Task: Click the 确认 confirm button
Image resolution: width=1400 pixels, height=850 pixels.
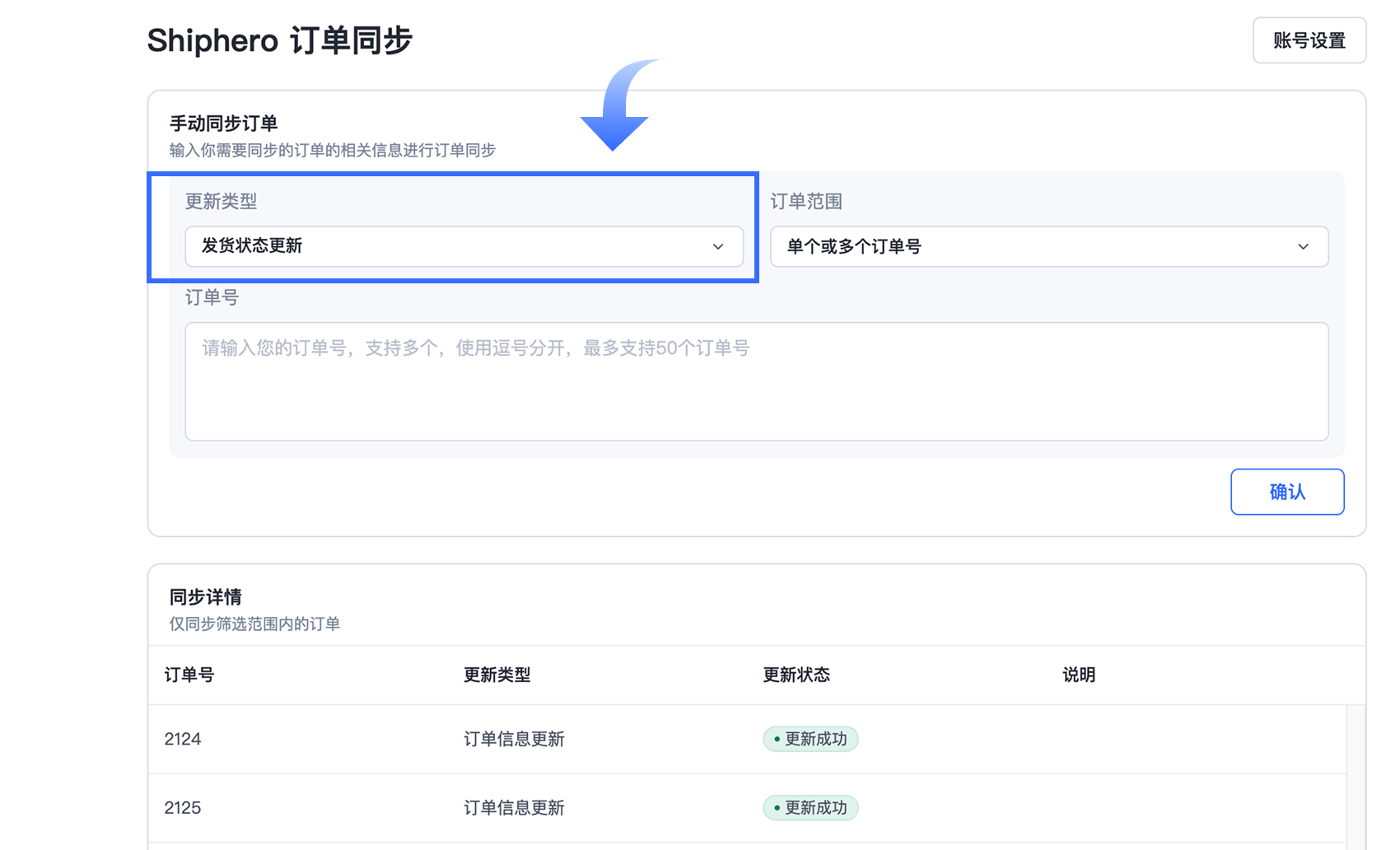Action: tap(1286, 492)
